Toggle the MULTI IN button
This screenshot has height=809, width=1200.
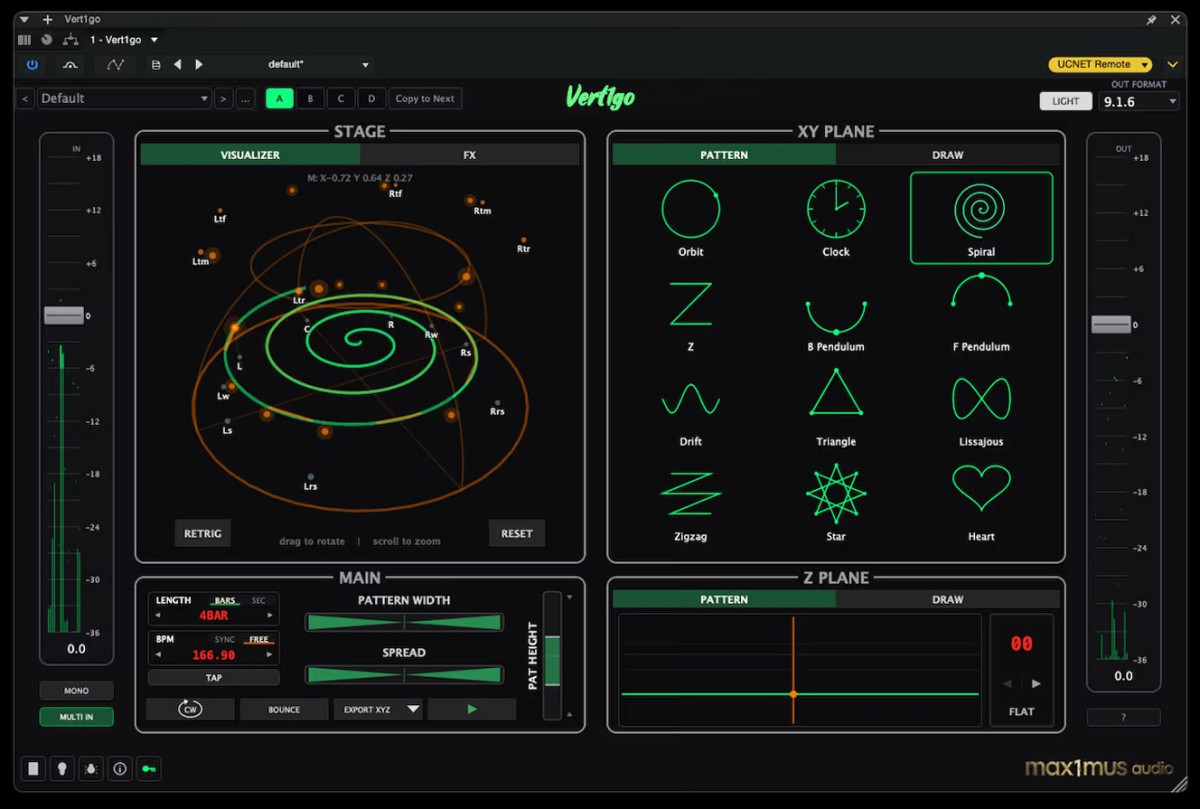pos(76,717)
